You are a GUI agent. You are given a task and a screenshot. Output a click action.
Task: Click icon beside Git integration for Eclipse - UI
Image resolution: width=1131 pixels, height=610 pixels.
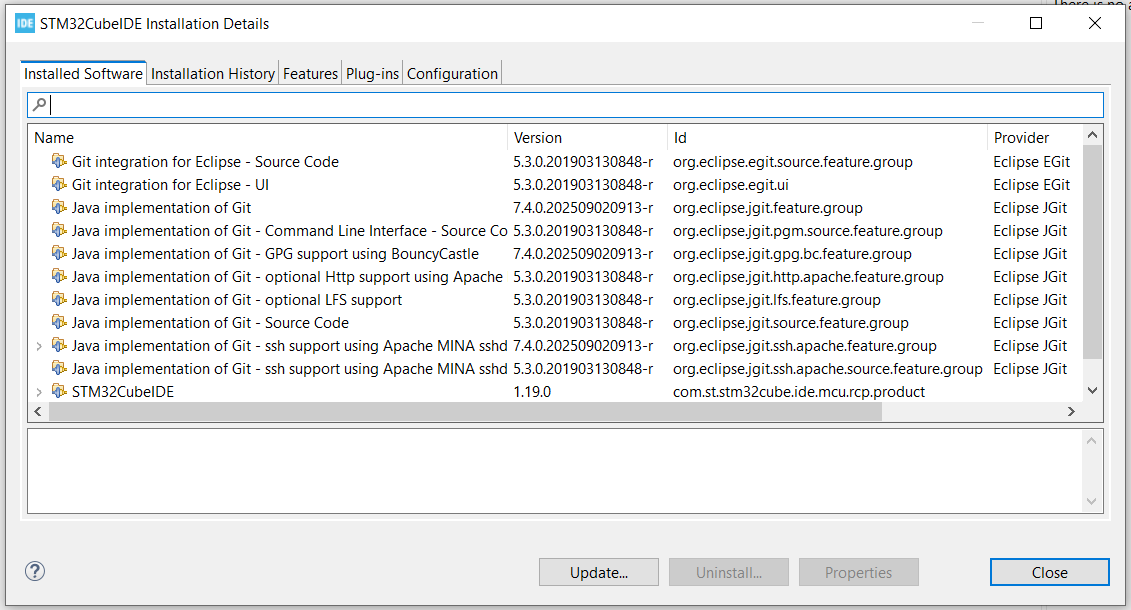59,185
